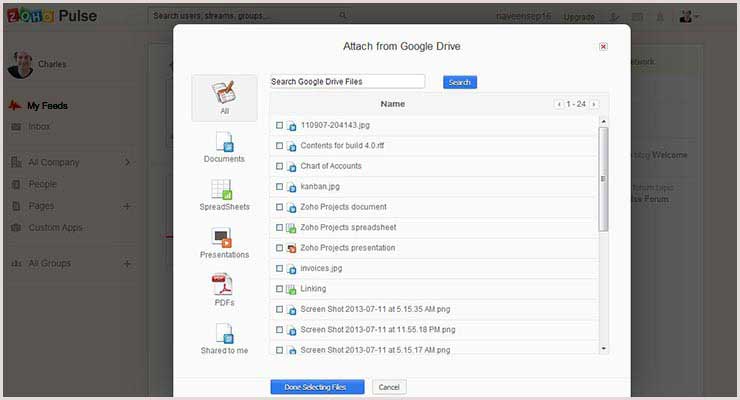Filter by SpreadSheets icon

[x=223, y=189]
